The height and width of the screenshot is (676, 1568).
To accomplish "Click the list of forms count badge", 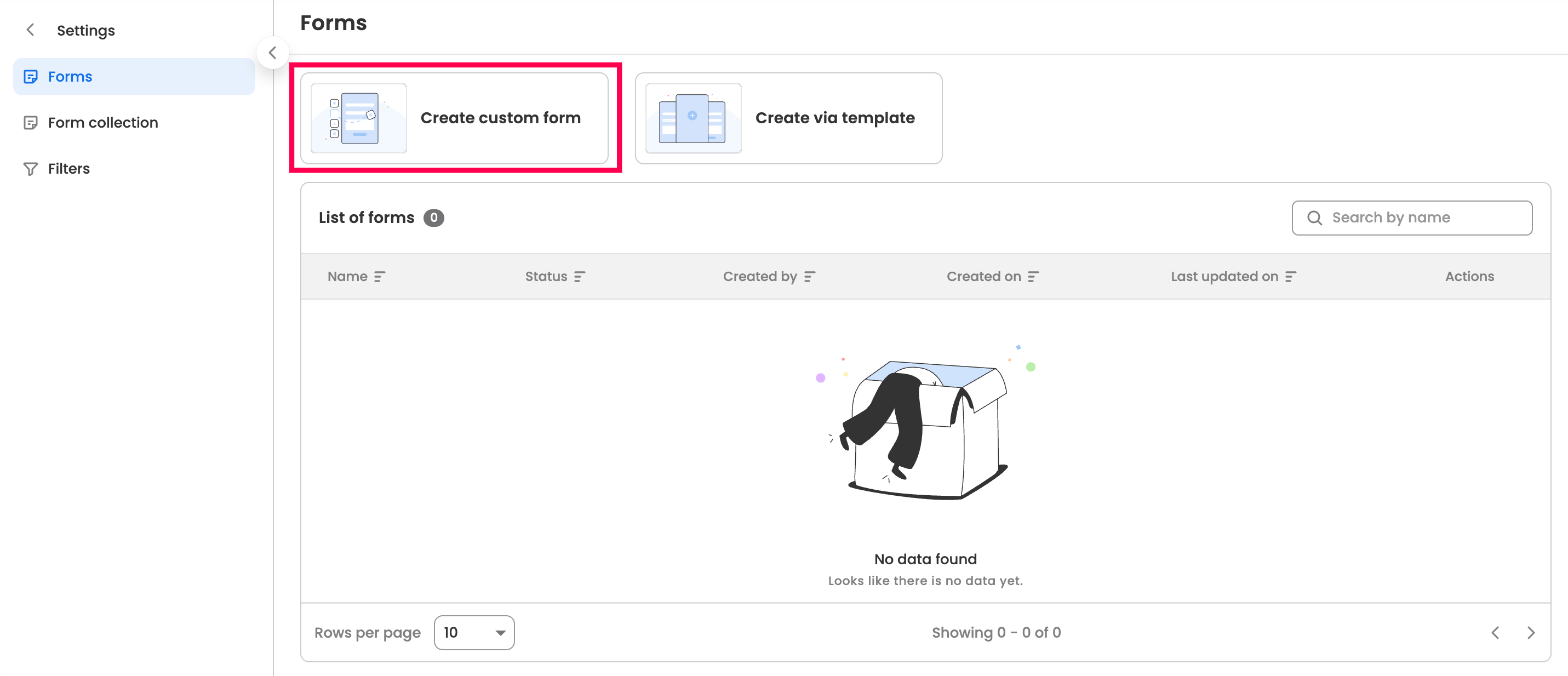I will pos(433,218).
